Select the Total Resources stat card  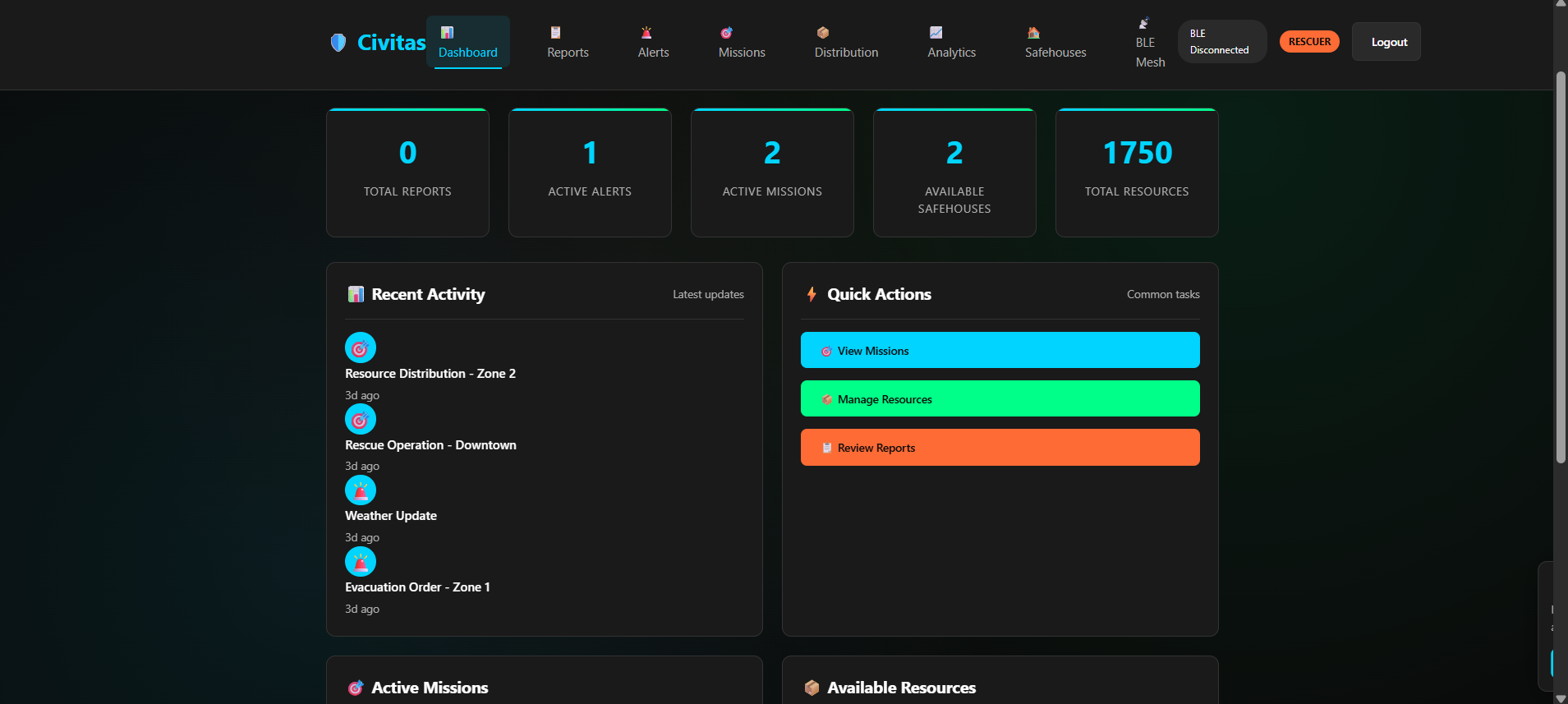(x=1138, y=173)
